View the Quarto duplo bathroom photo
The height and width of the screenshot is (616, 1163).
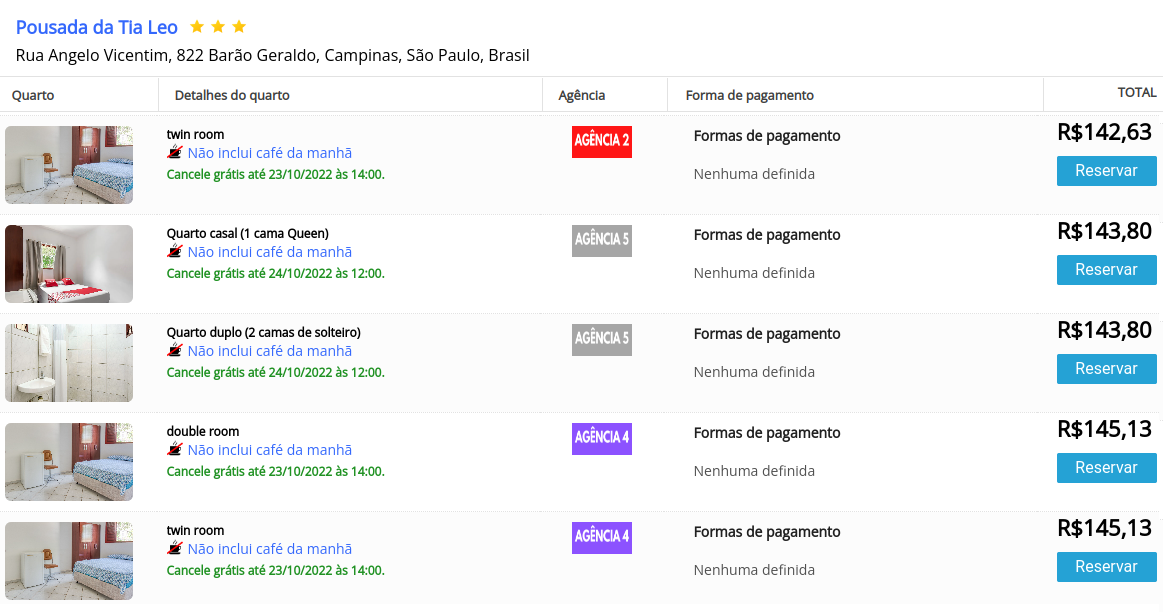tap(69, 362)
